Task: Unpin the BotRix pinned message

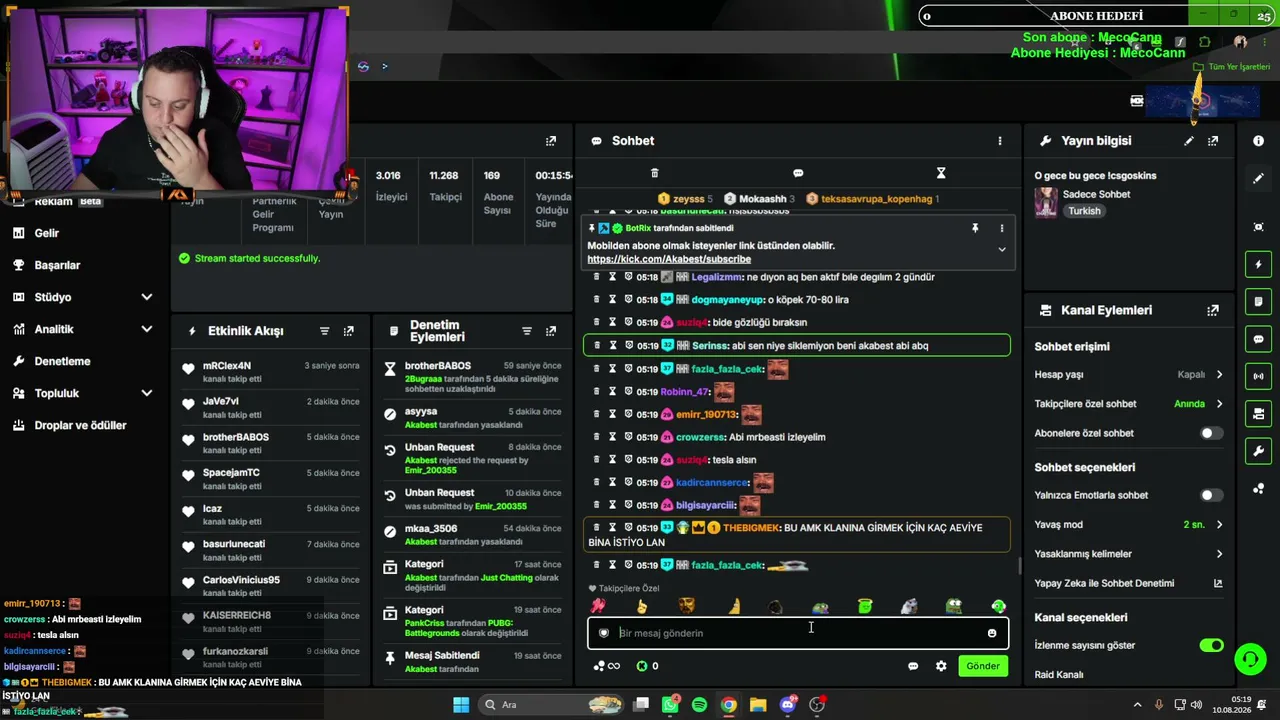Action: (975, 228)
